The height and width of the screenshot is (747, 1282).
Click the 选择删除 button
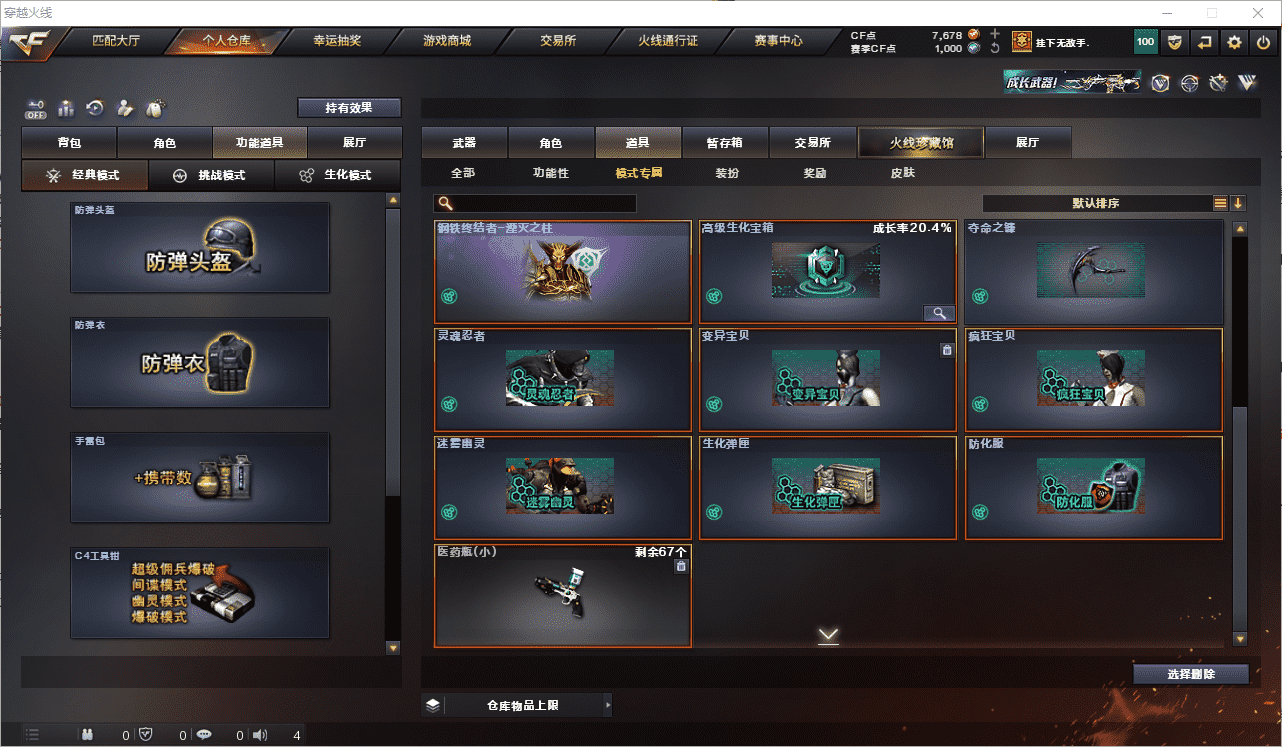1191,674
